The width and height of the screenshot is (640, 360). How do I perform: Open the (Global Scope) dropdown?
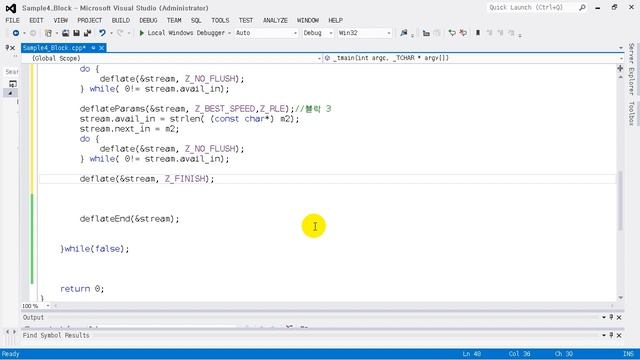(x=319, y=59)
